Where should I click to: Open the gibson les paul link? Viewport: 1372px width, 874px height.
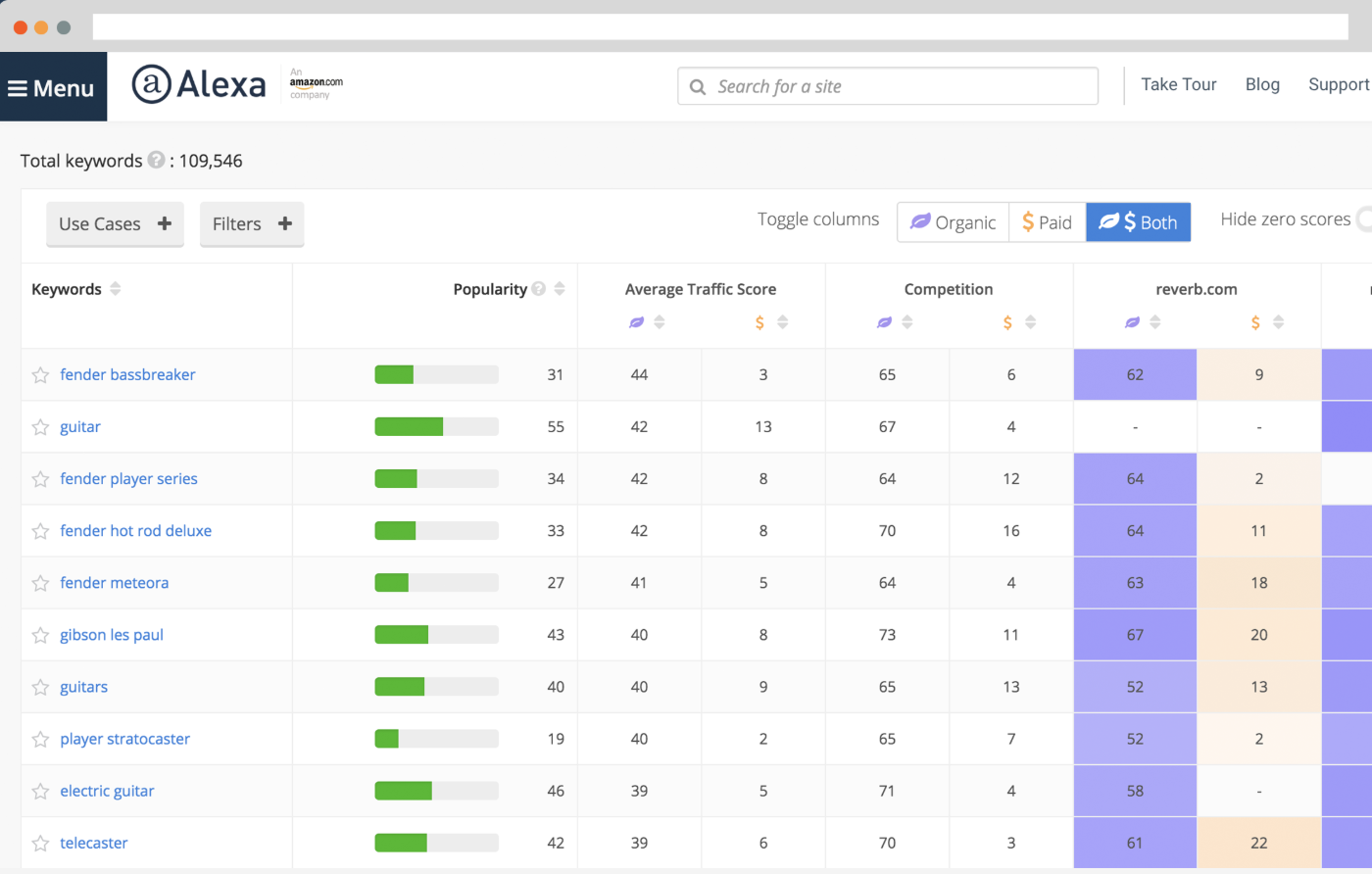pyautogui.click(x=112, y=635)
